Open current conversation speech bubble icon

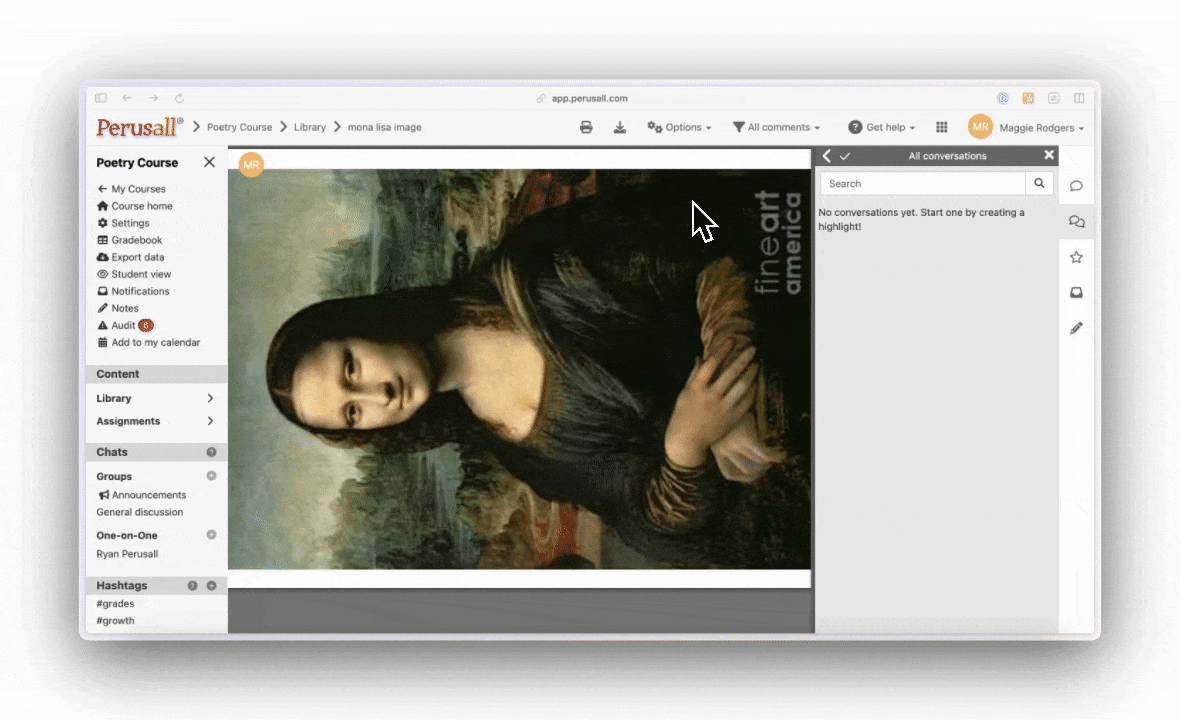1076,186
